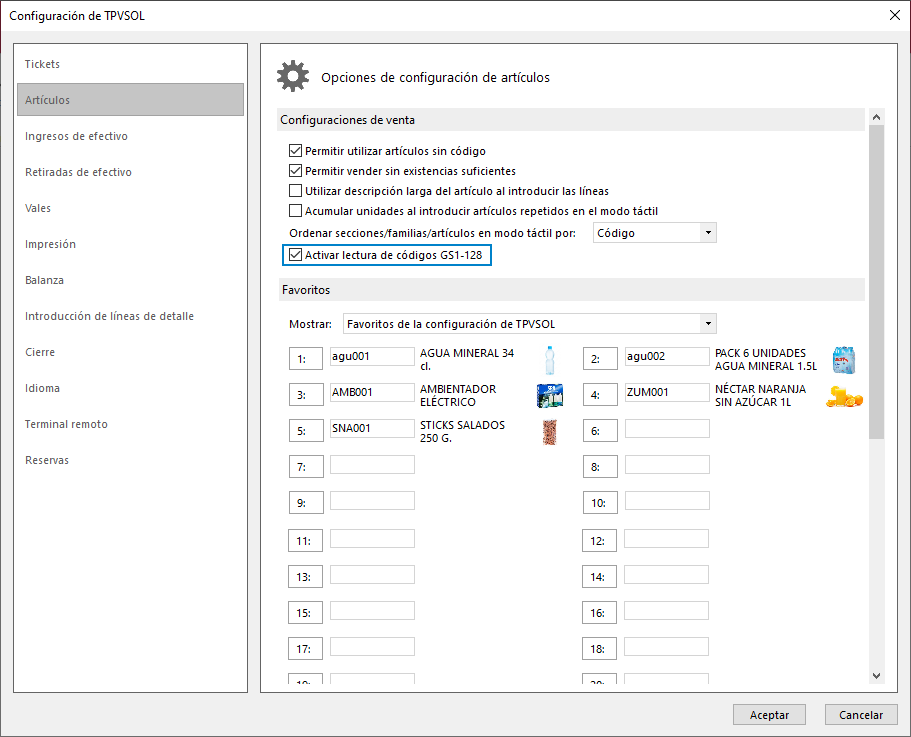Click favorite slot button 2:
Viewport: 911px width, 737px height.
(600, 359)
